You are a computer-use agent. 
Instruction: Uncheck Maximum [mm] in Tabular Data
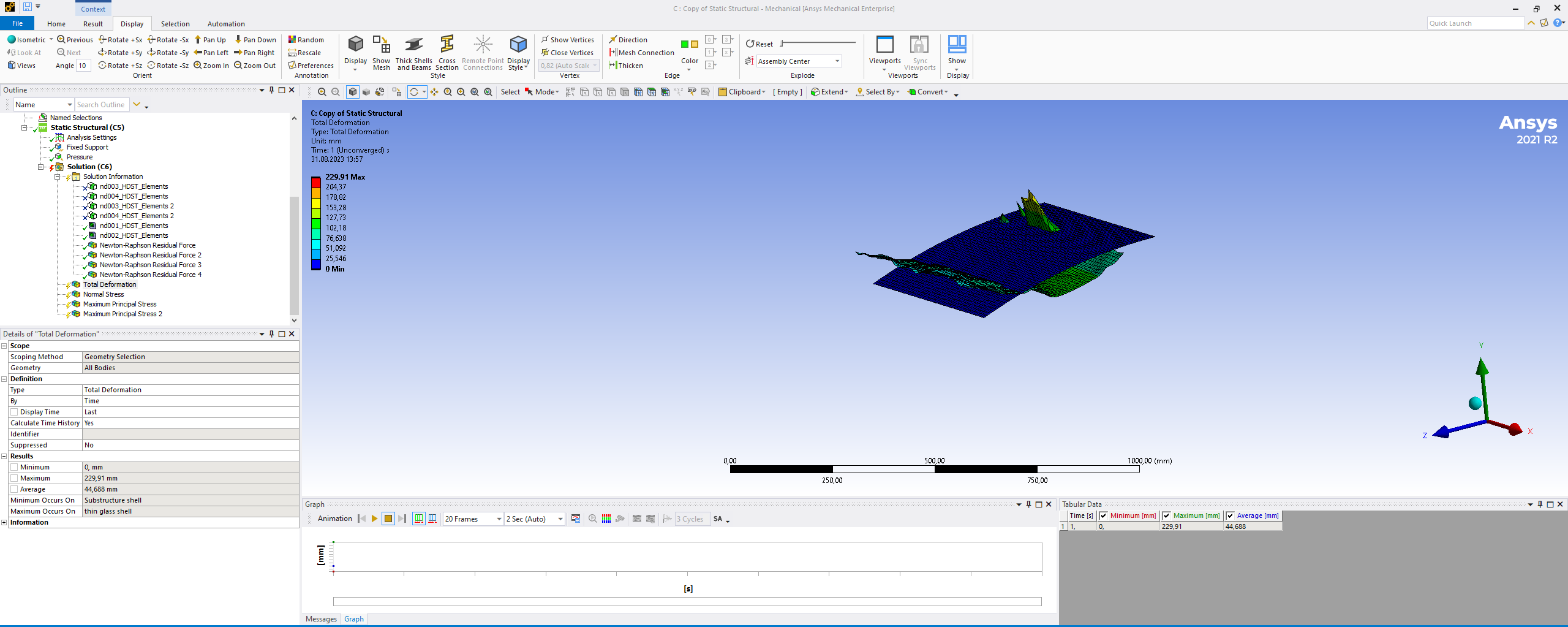click(1166, 515)
